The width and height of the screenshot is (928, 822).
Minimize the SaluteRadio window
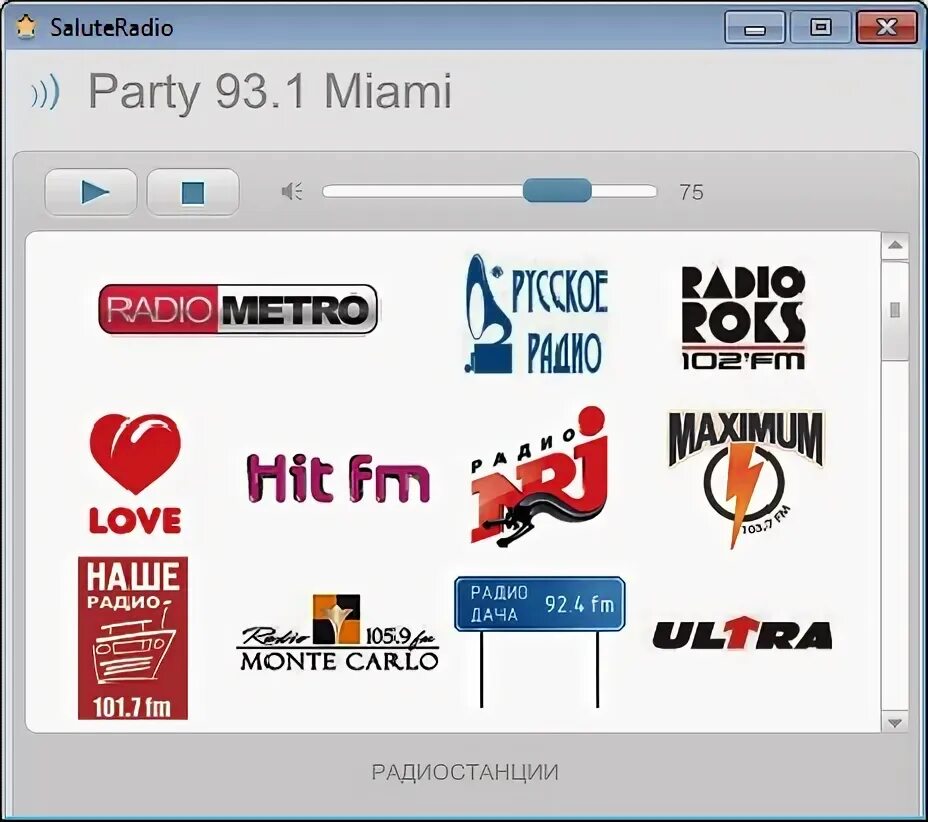(755, 27)
